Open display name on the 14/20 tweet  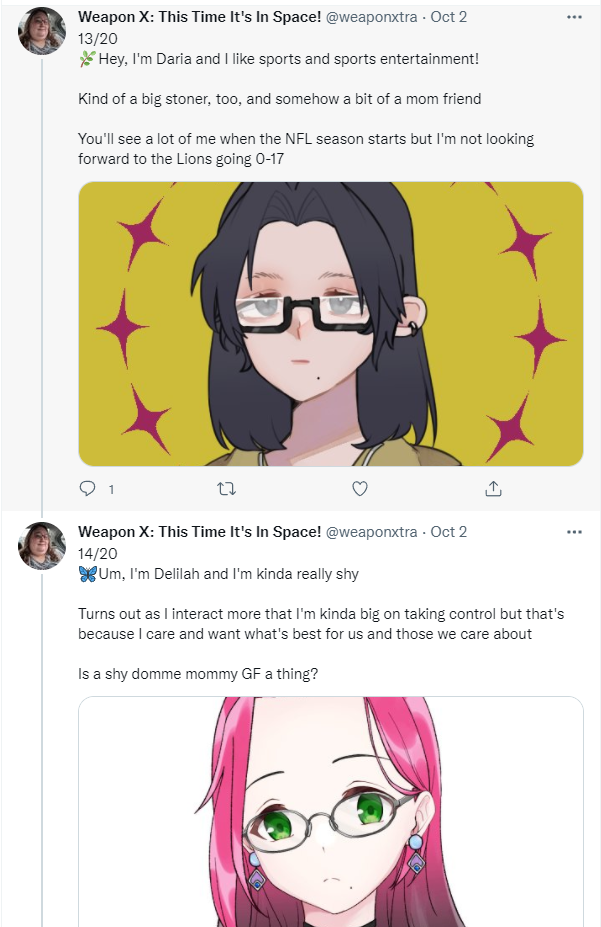point(200,532)
